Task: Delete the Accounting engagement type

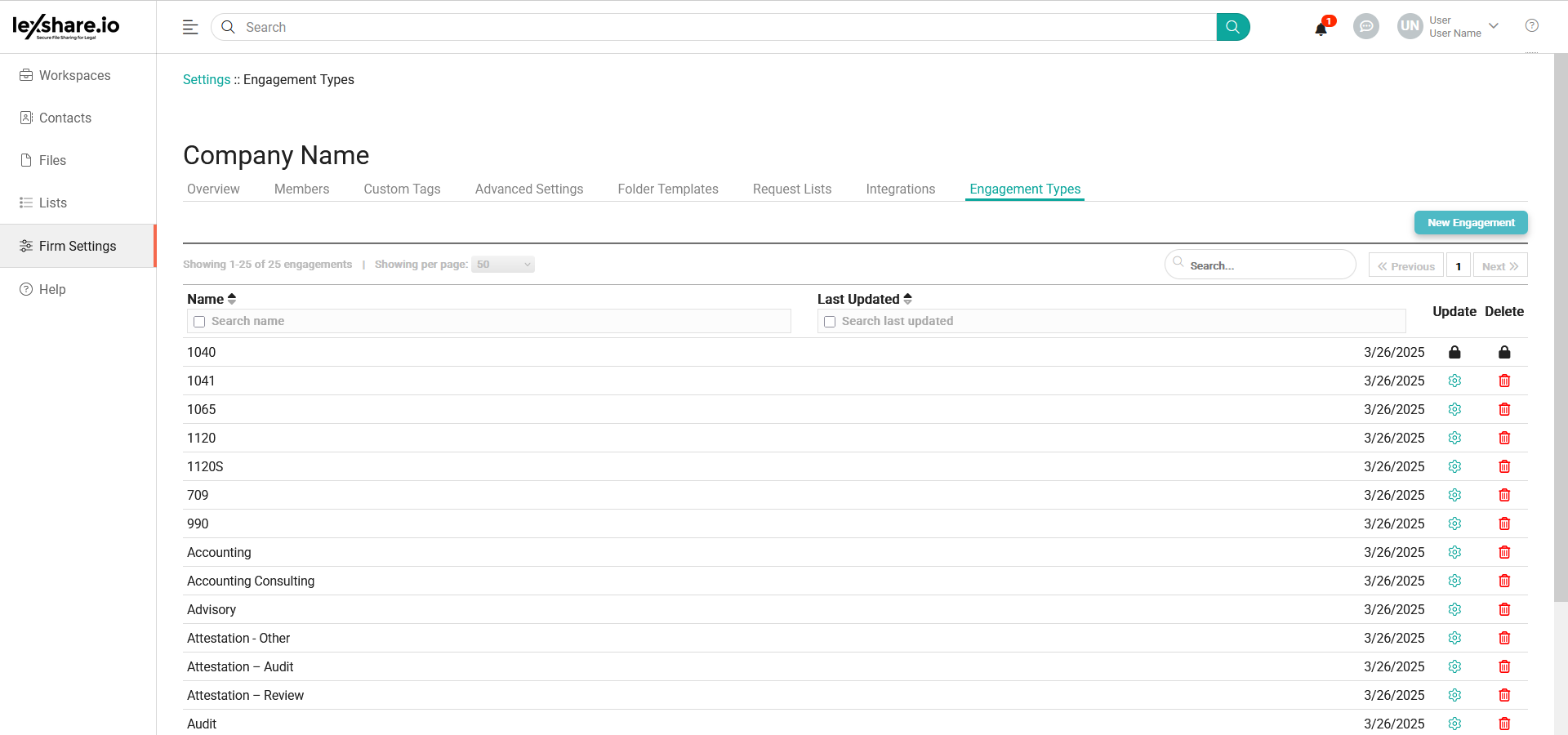Action: pyautogui.click(x=1503, y=552)
